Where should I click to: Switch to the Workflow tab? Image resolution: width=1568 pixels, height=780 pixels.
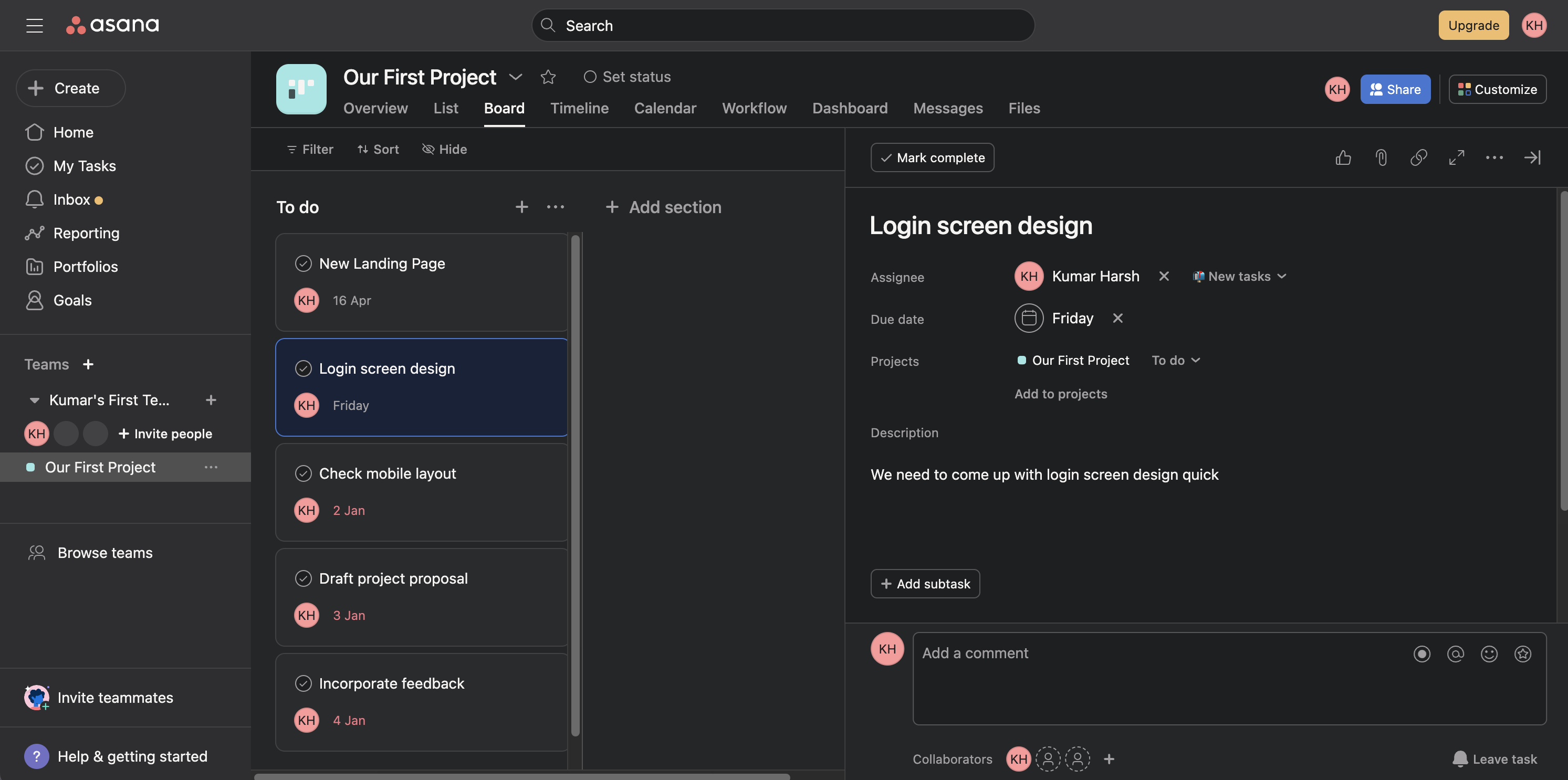[754, 108]
